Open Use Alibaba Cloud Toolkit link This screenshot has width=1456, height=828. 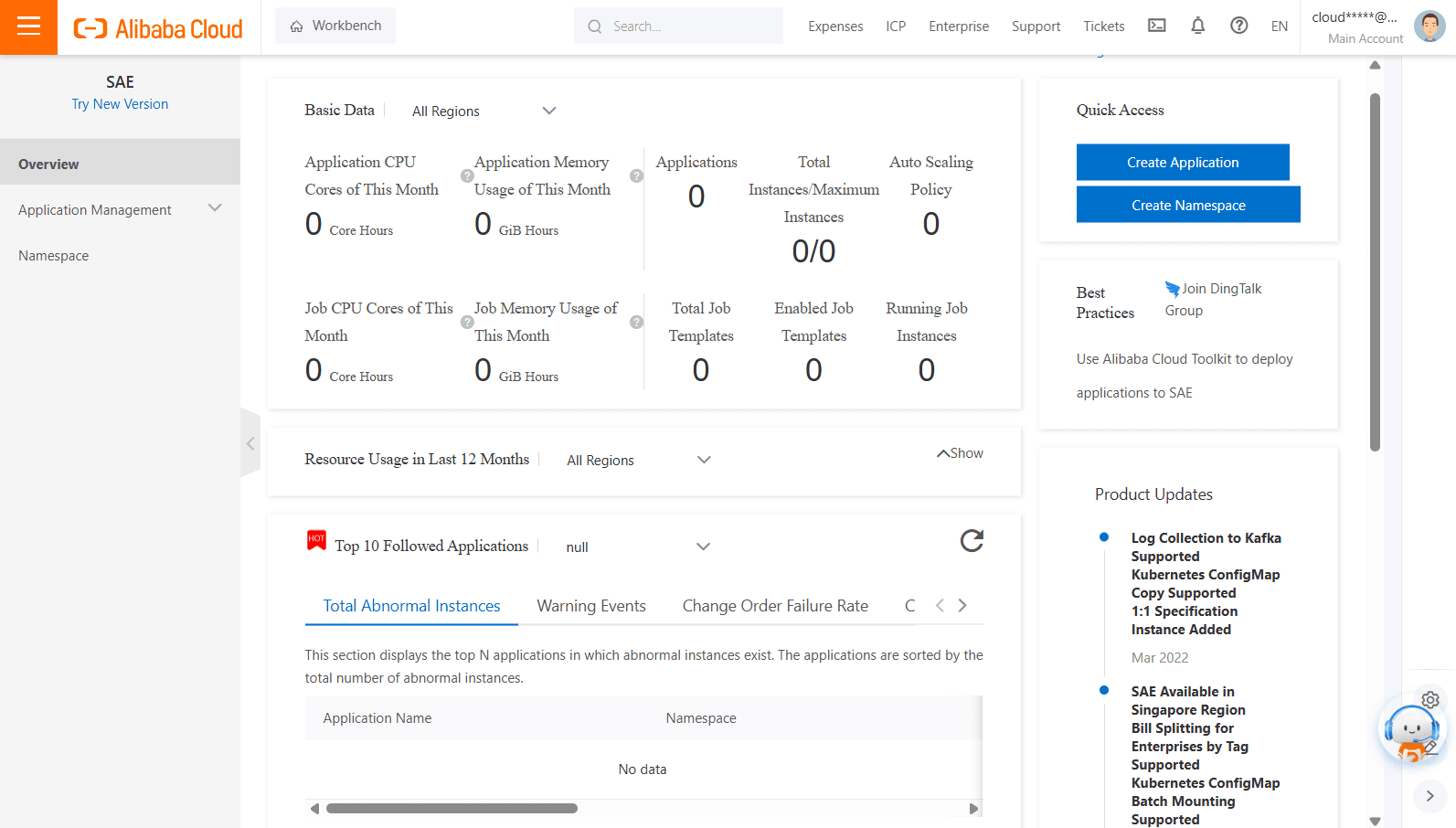point(1185,376)
